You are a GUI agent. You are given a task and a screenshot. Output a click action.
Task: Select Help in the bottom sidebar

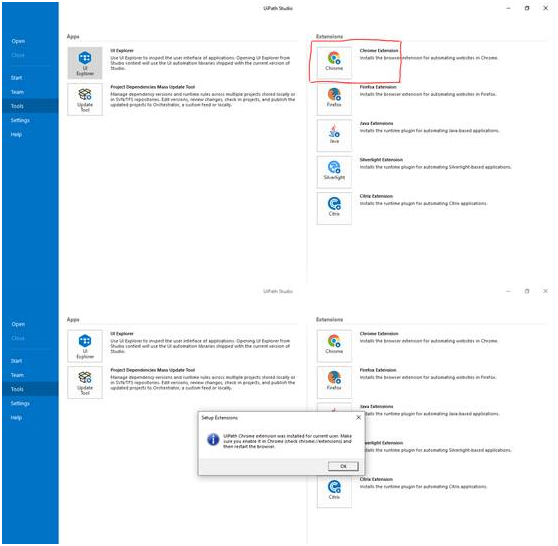16,418
